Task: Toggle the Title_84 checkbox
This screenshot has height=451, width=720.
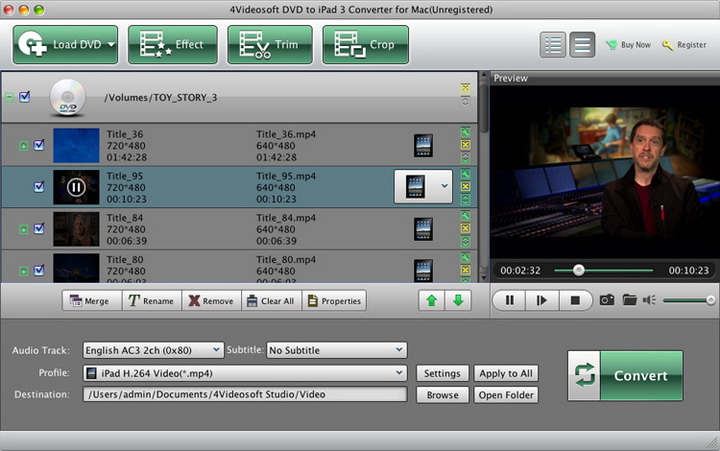Action: click(x=39, y=228)
